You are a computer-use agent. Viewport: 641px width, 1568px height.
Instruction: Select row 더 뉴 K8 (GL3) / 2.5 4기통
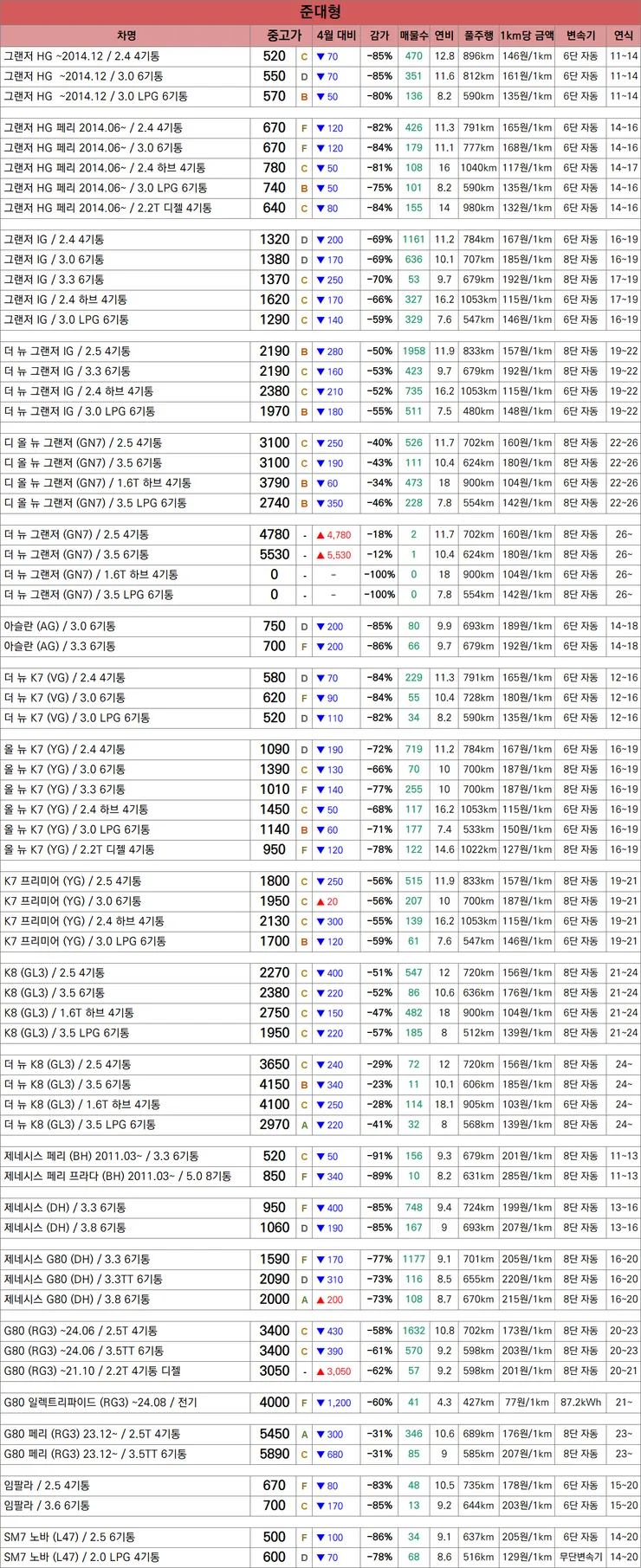pos(320,1064)
